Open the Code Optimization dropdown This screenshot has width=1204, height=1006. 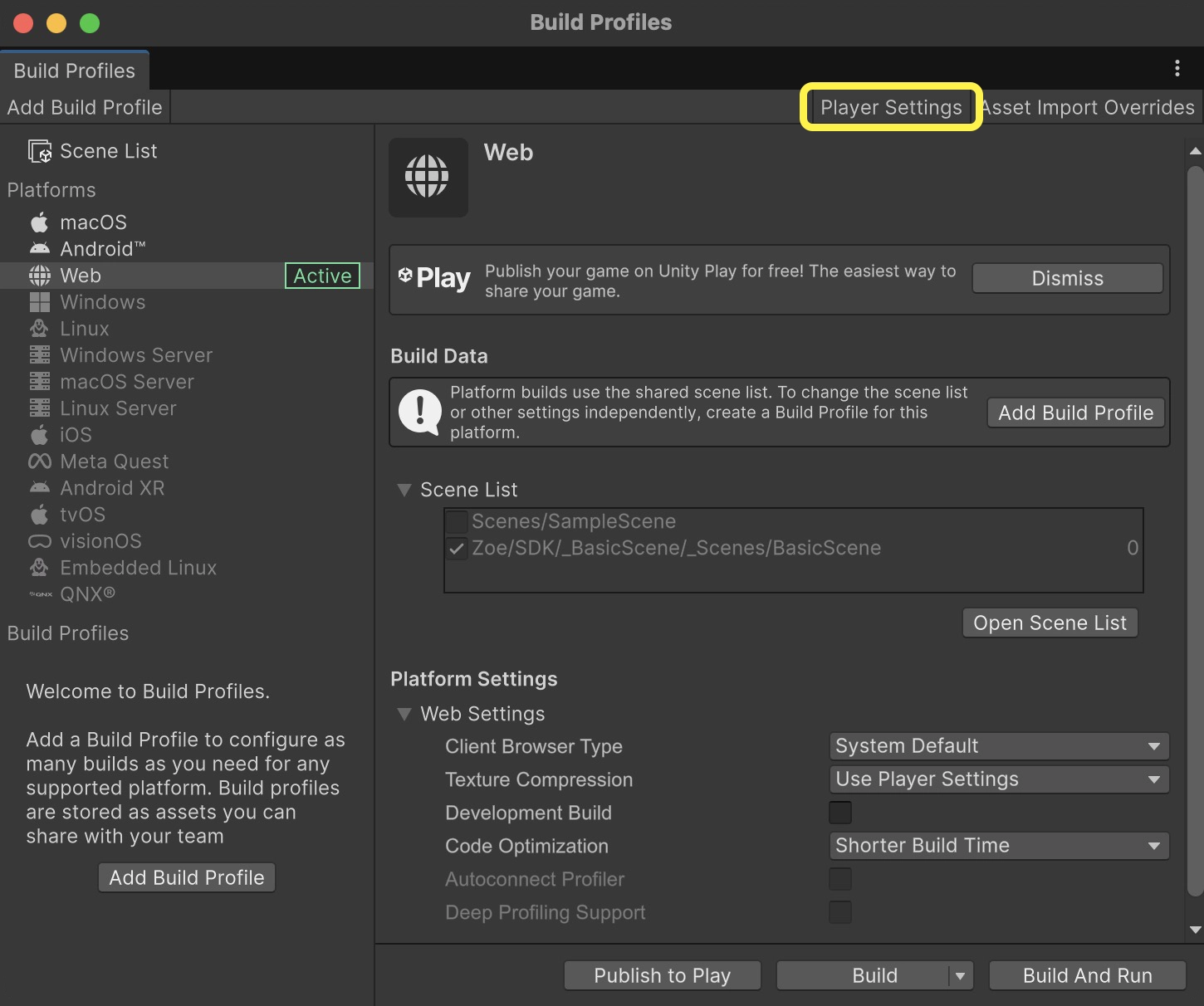coord(998,846)
